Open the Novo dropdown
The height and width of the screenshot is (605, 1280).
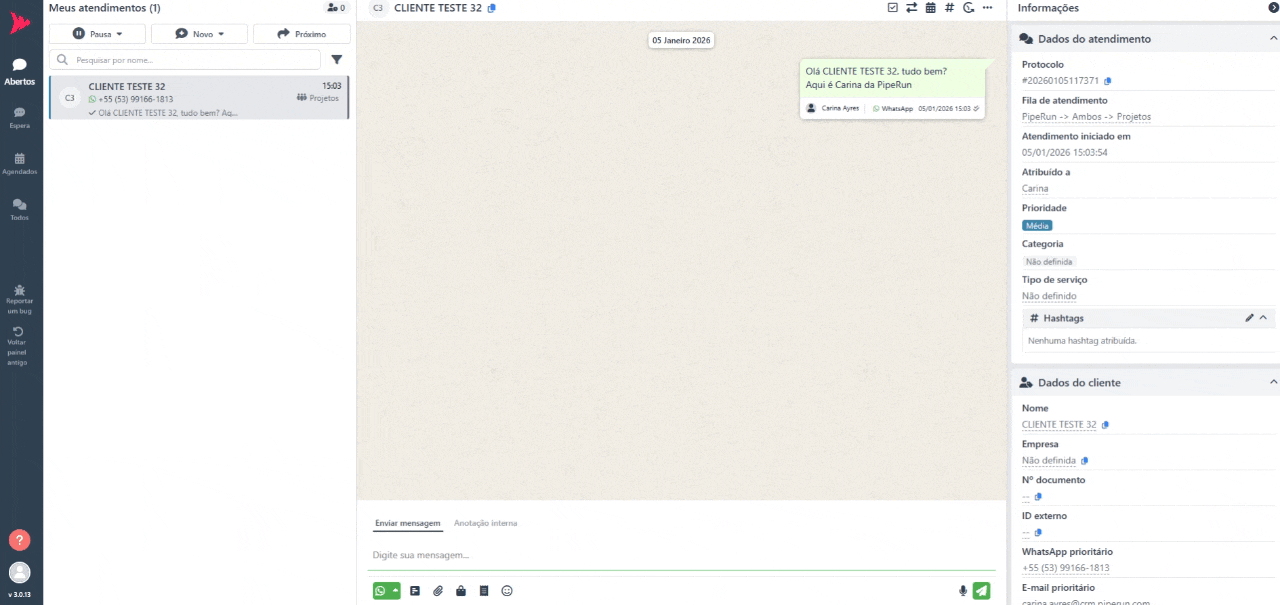click(x=199, y=34)
